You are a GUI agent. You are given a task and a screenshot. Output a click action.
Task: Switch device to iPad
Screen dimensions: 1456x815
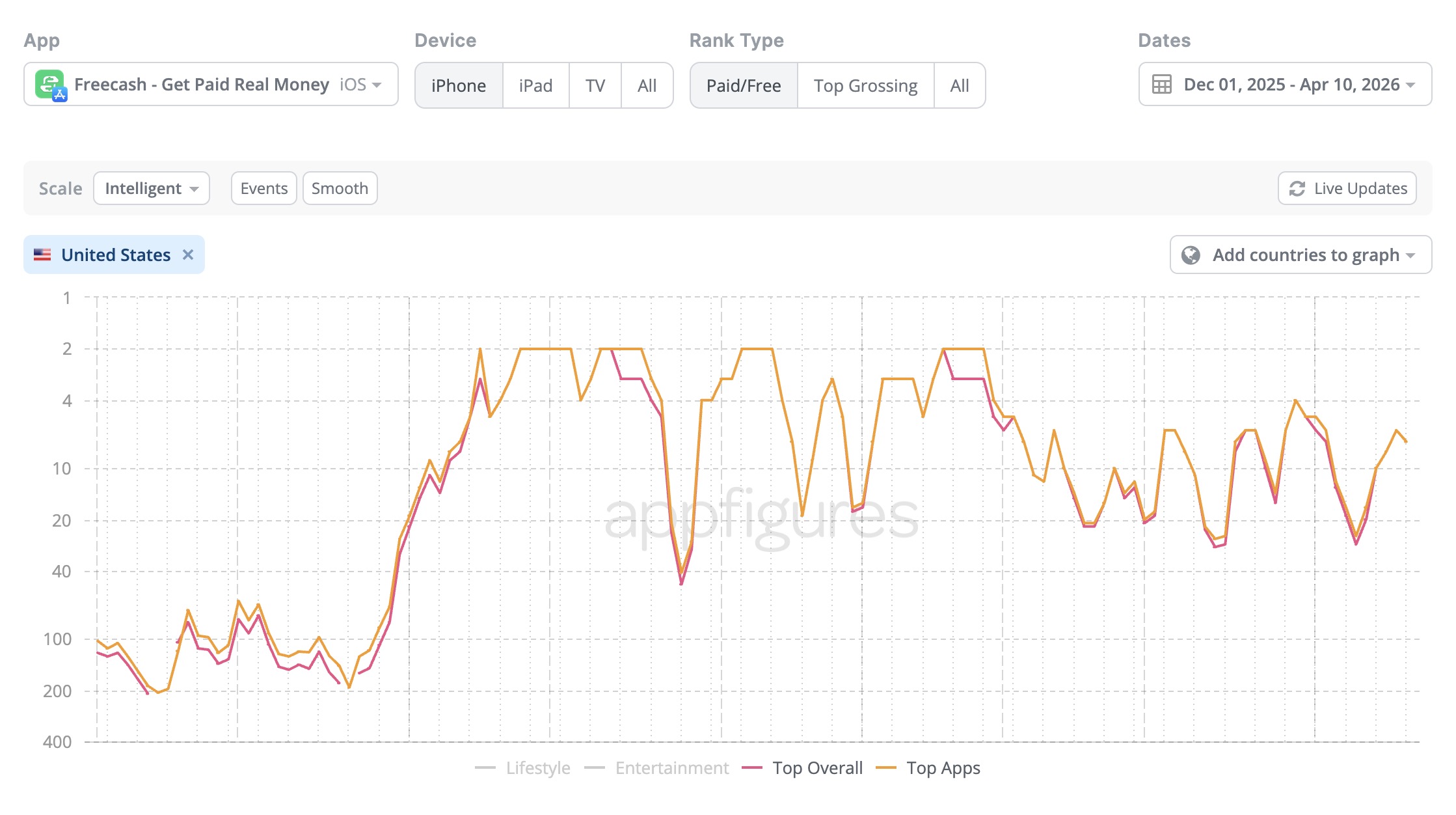pyautogui.click(x=535, y=86)
